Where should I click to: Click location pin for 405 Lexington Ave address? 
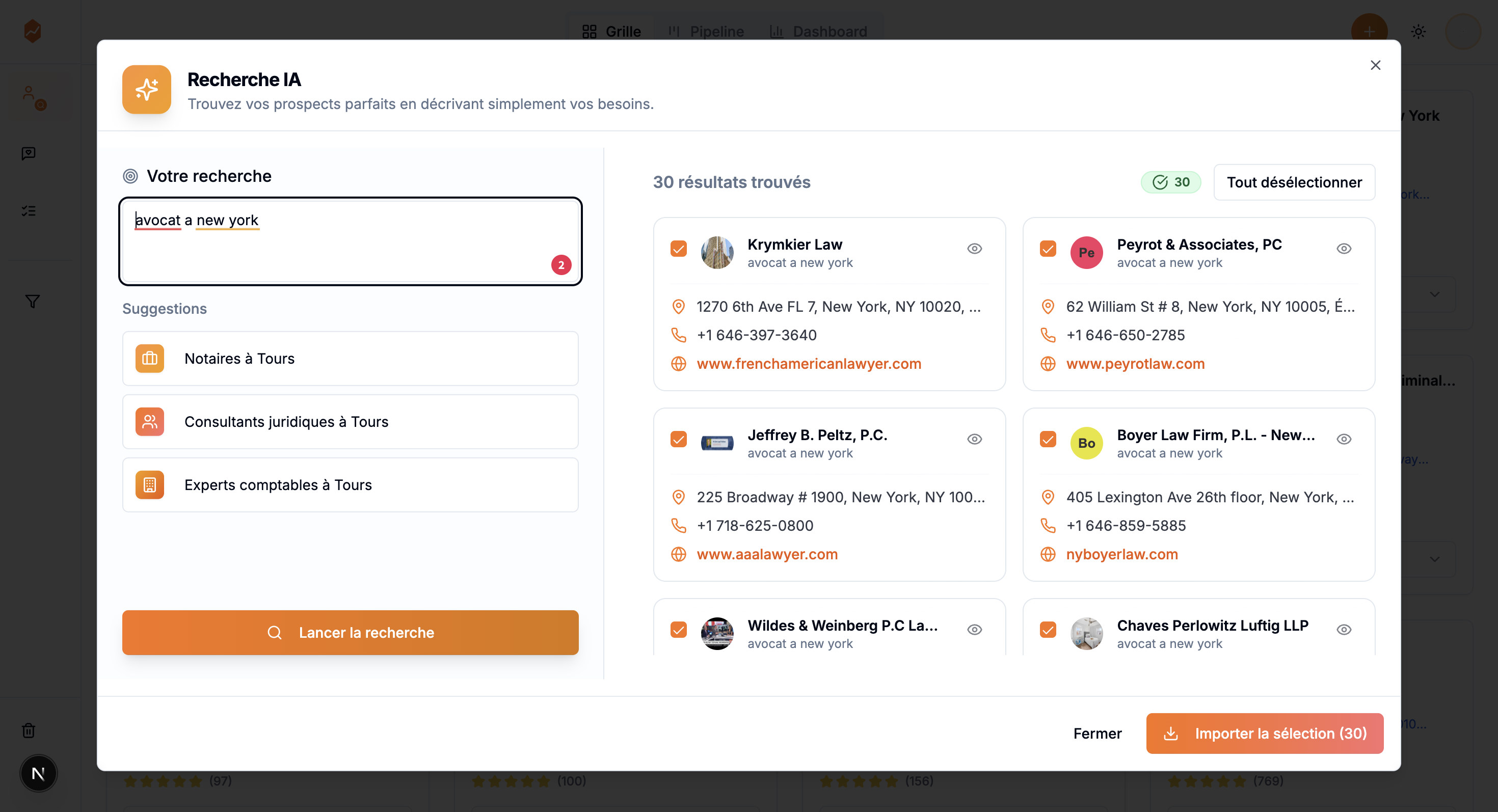1047,498
